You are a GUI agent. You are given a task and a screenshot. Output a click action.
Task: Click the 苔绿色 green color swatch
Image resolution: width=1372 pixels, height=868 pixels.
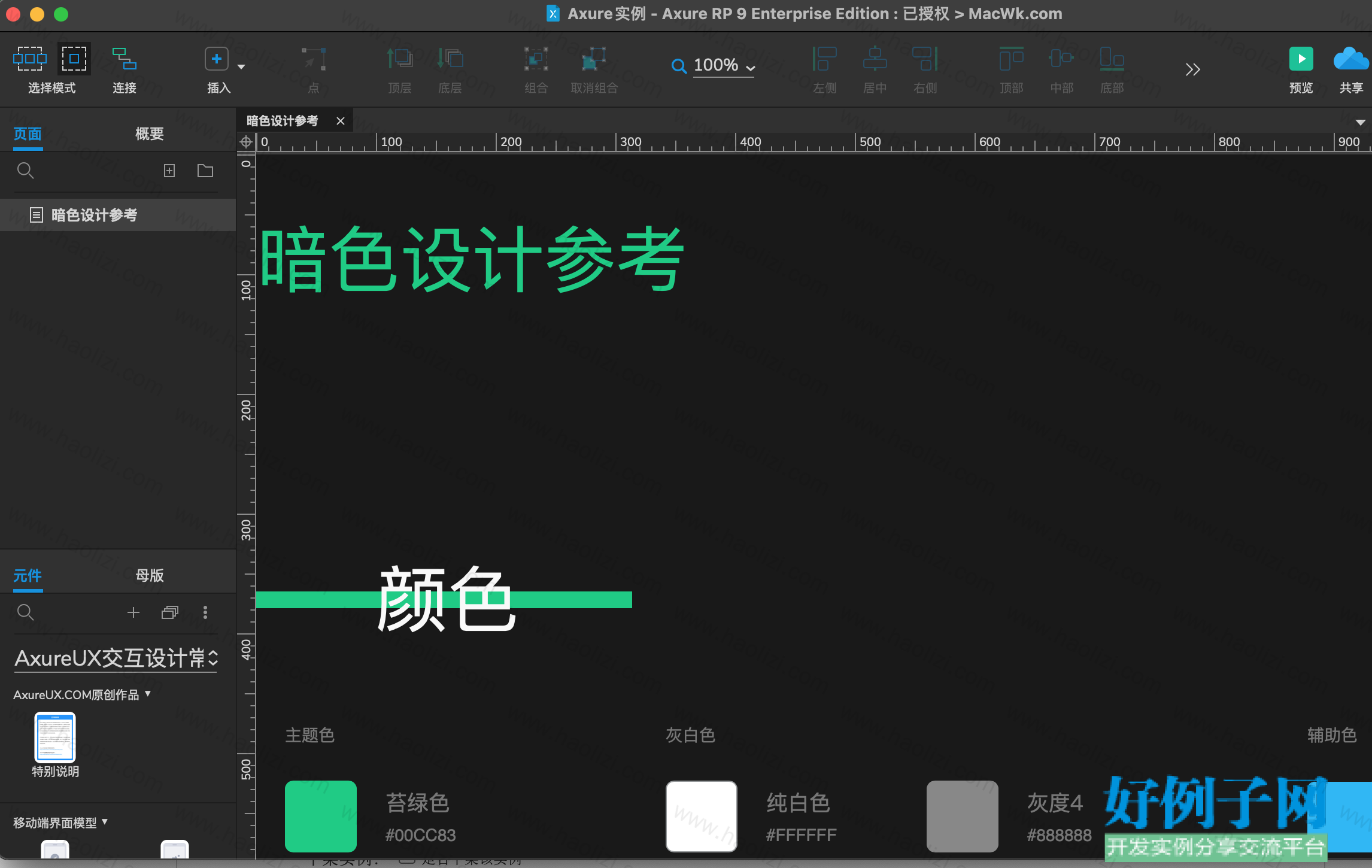(321, 817)
